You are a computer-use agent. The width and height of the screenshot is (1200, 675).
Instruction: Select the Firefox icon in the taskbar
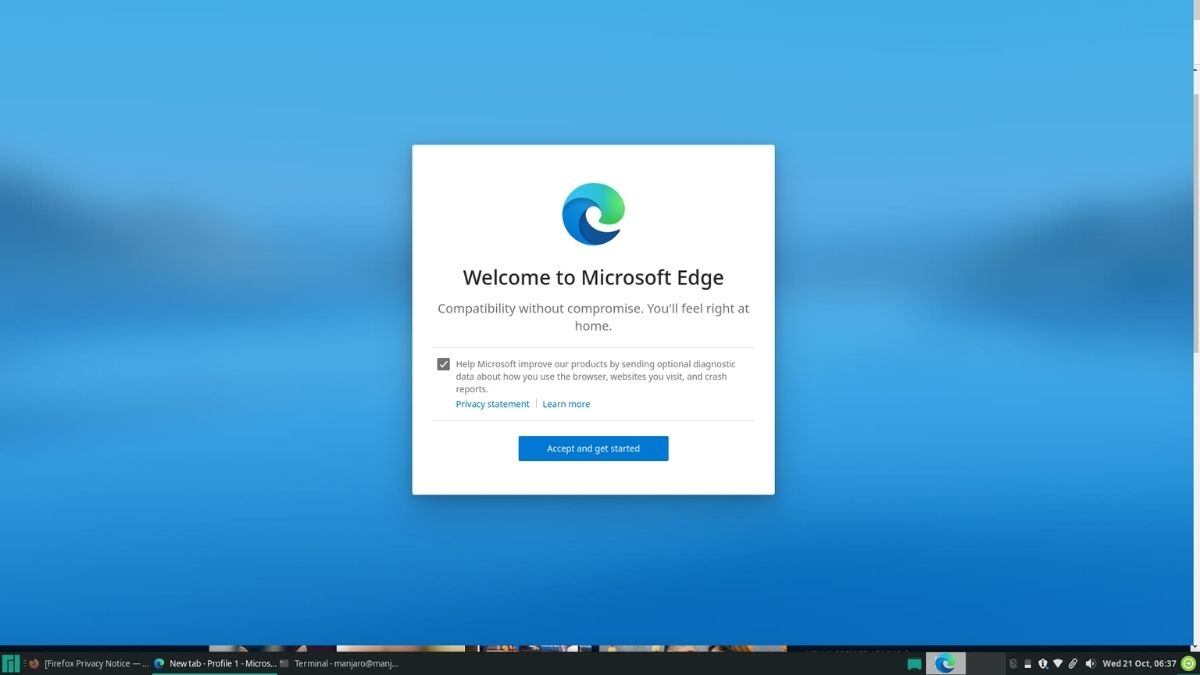click(x=33, y=663)
